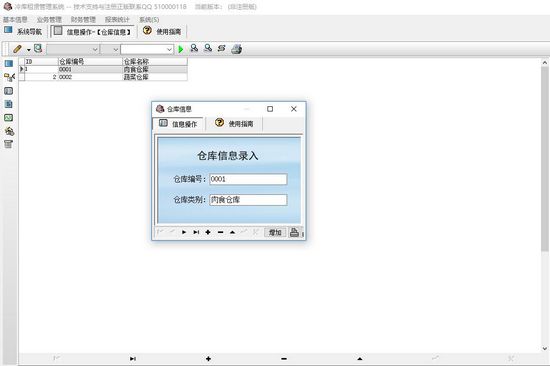Click the up-triangle edit icon in the bottom navigator
This screenshot has height=366, width=550.
(x=360, y=359)
